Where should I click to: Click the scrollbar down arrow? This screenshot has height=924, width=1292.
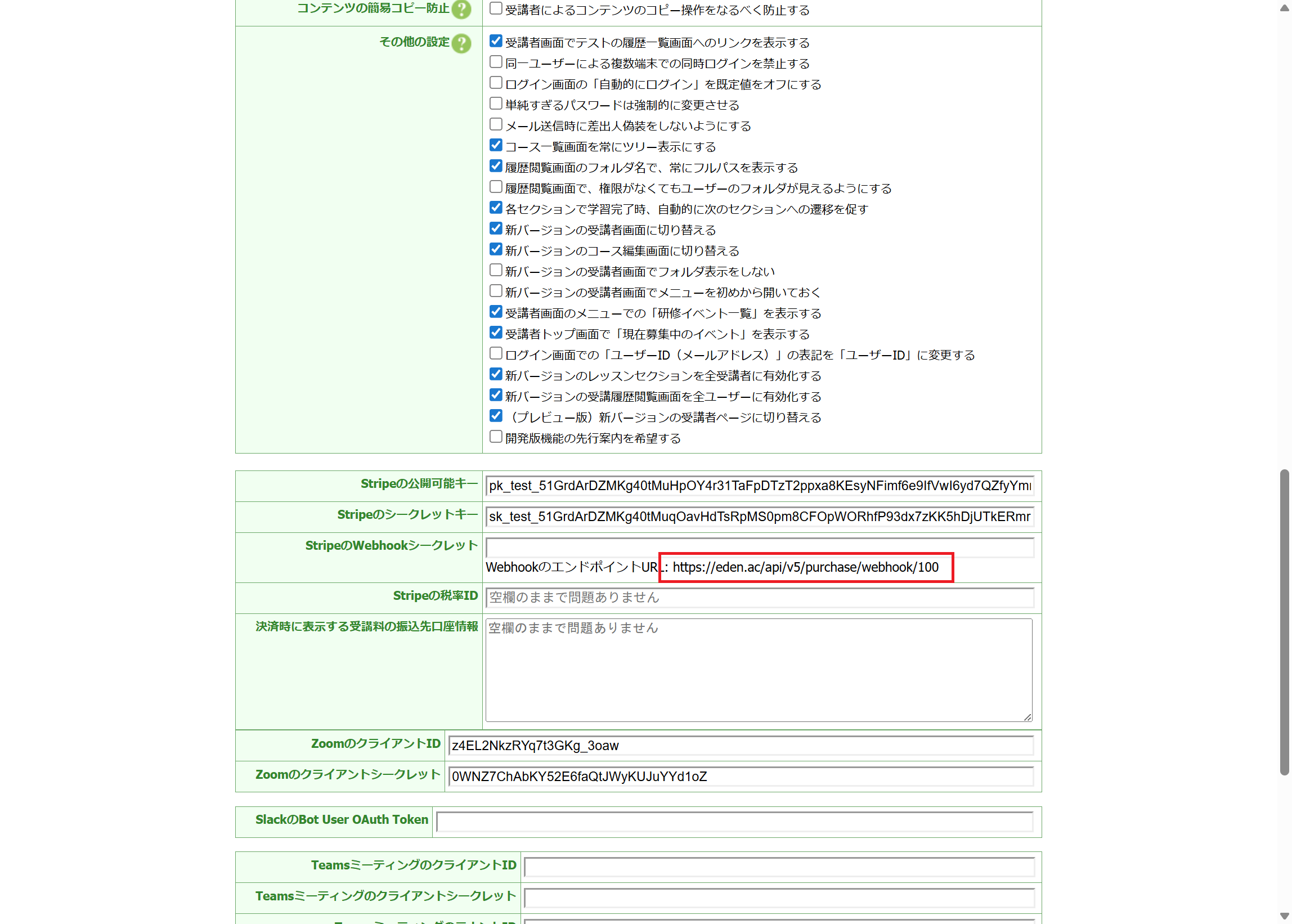tap(1285, 916)
